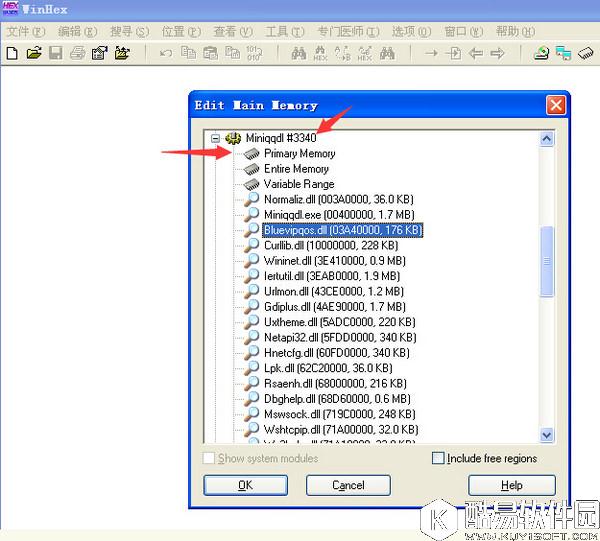Image resolution: width=600 pixels, height=541 pixels.
Task: Click the vertical scrollbar thumb in module list
Action: click(x=547, y=260)
